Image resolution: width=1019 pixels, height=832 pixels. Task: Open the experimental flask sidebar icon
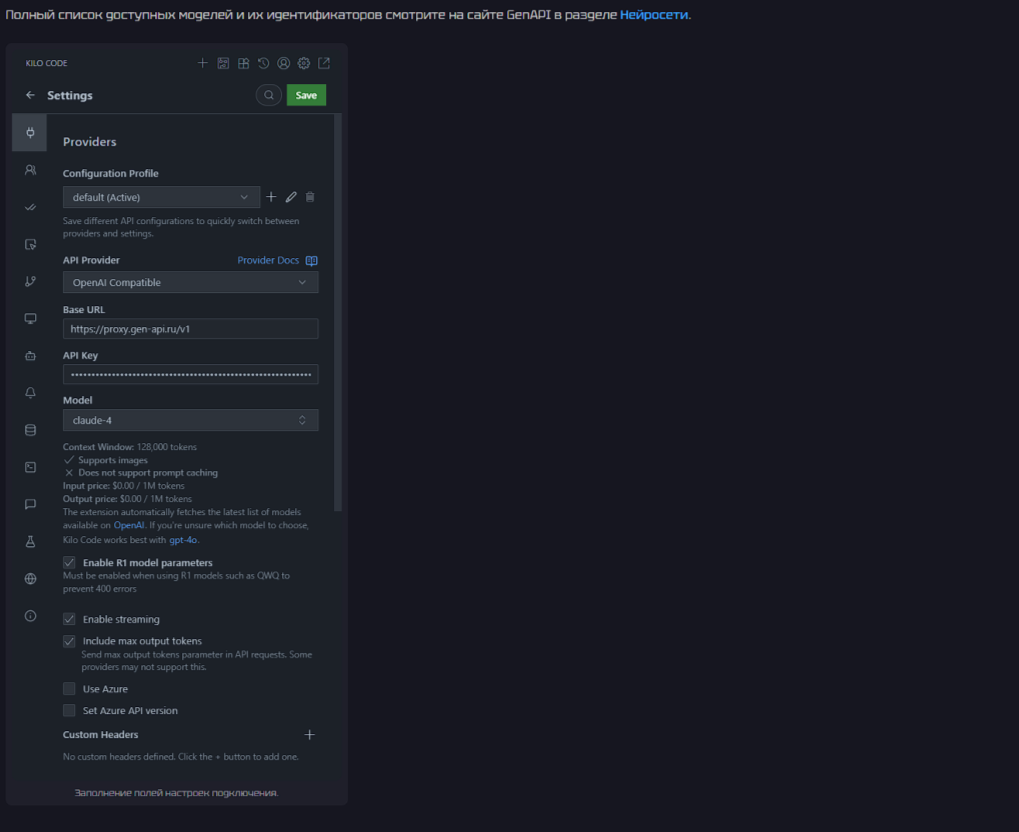[x=30, y=541]
